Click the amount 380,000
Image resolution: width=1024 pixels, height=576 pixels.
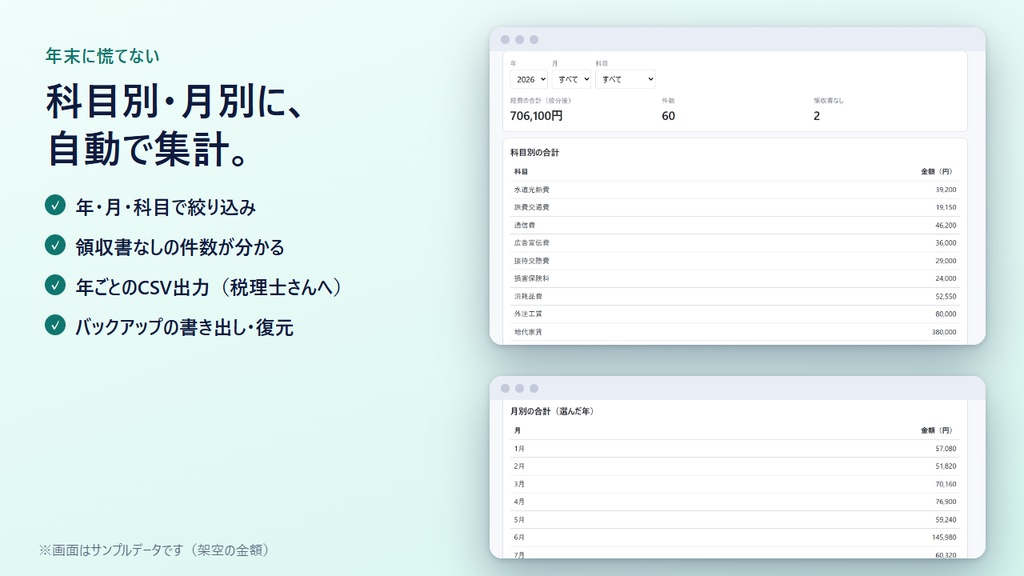(944, 332)
